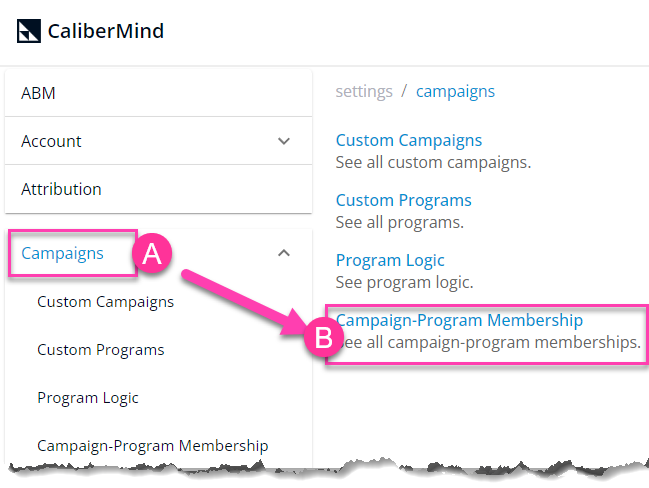
Task: Select Campaigns in the sidebar
Action: pyautogui.click(x=62, y=253)
